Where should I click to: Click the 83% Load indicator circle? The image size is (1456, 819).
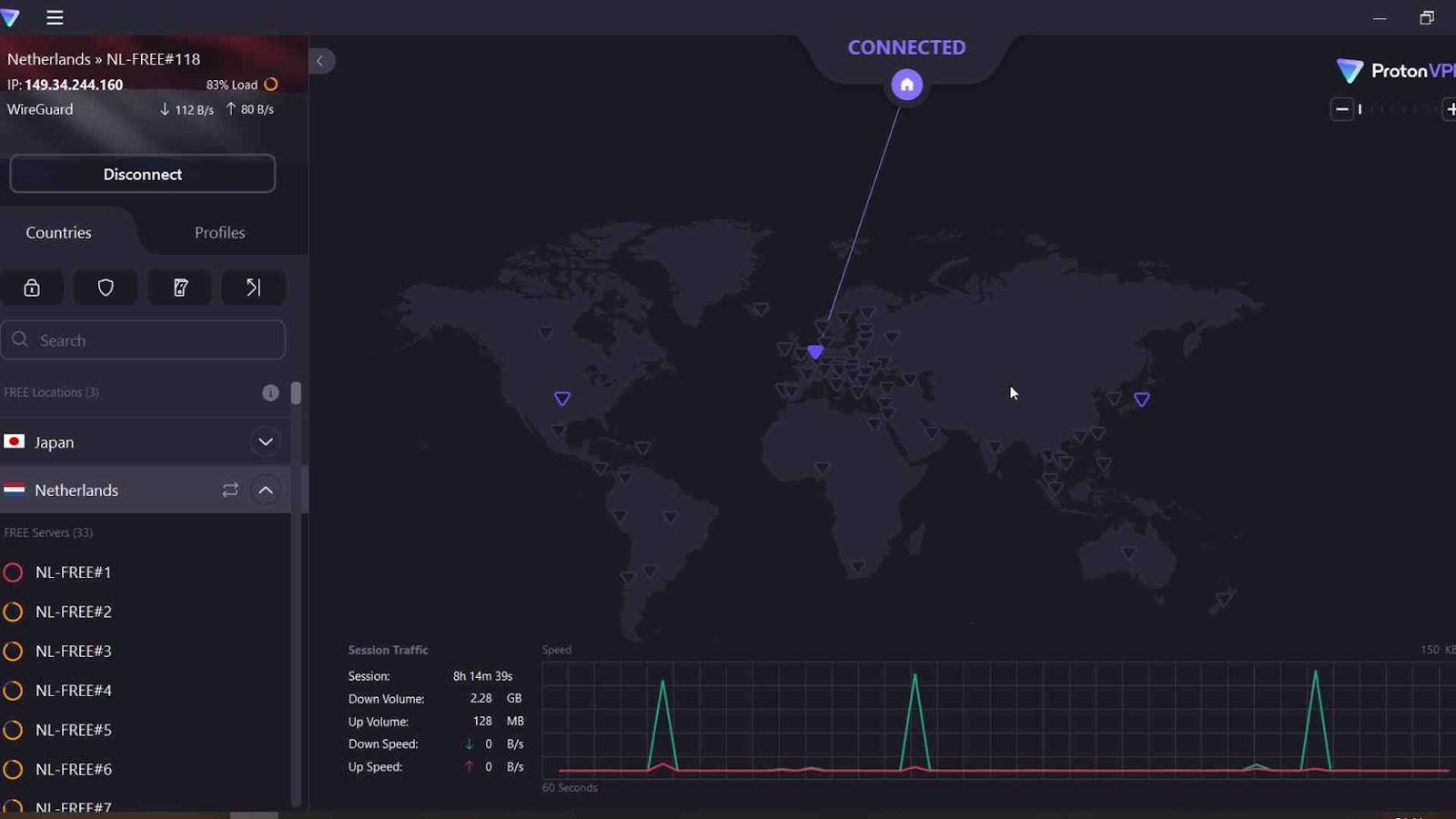[x=270, y=85]
